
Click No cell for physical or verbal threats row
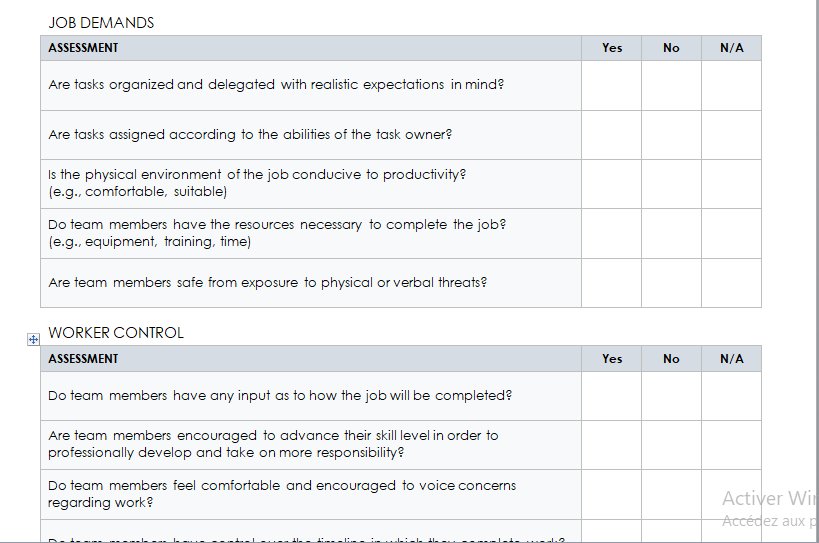[671, 283]
